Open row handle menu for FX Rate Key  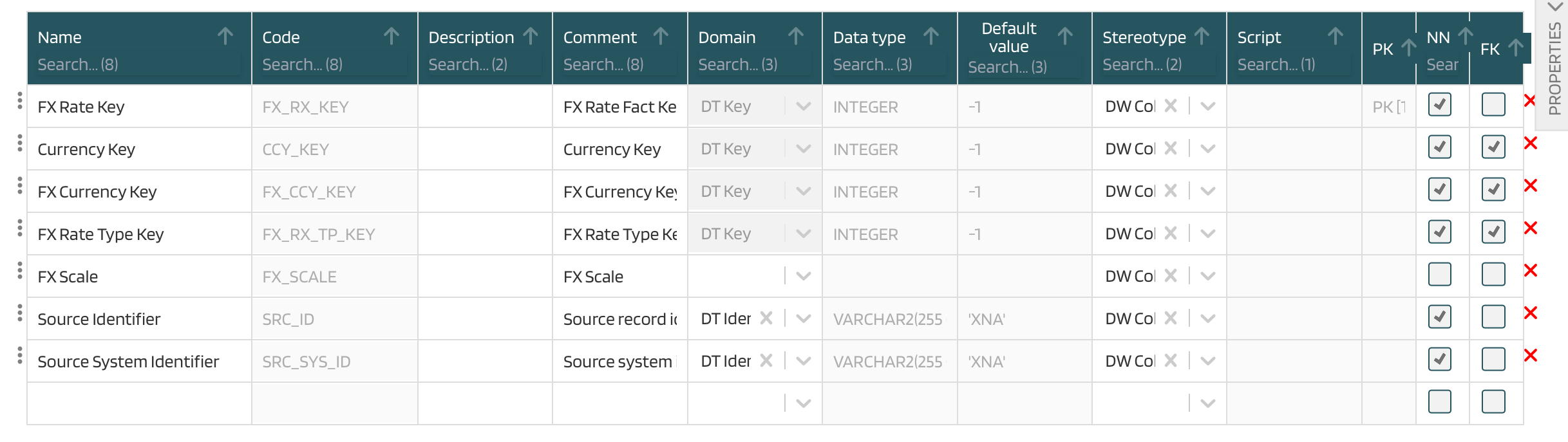[20, 100]
